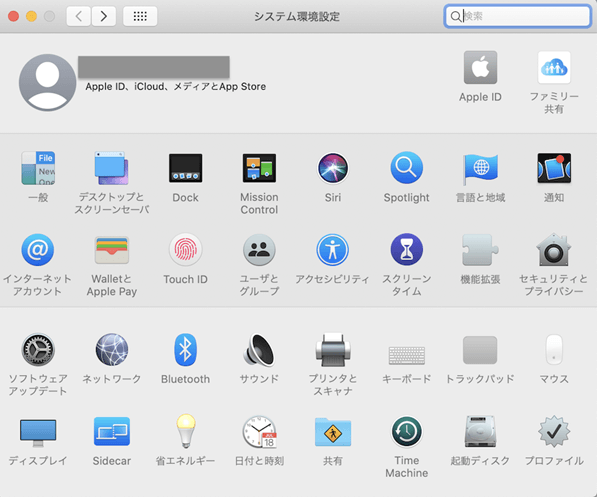Open Walletと Apple Pay preferences
597x497 pixels.
point(112,250)
